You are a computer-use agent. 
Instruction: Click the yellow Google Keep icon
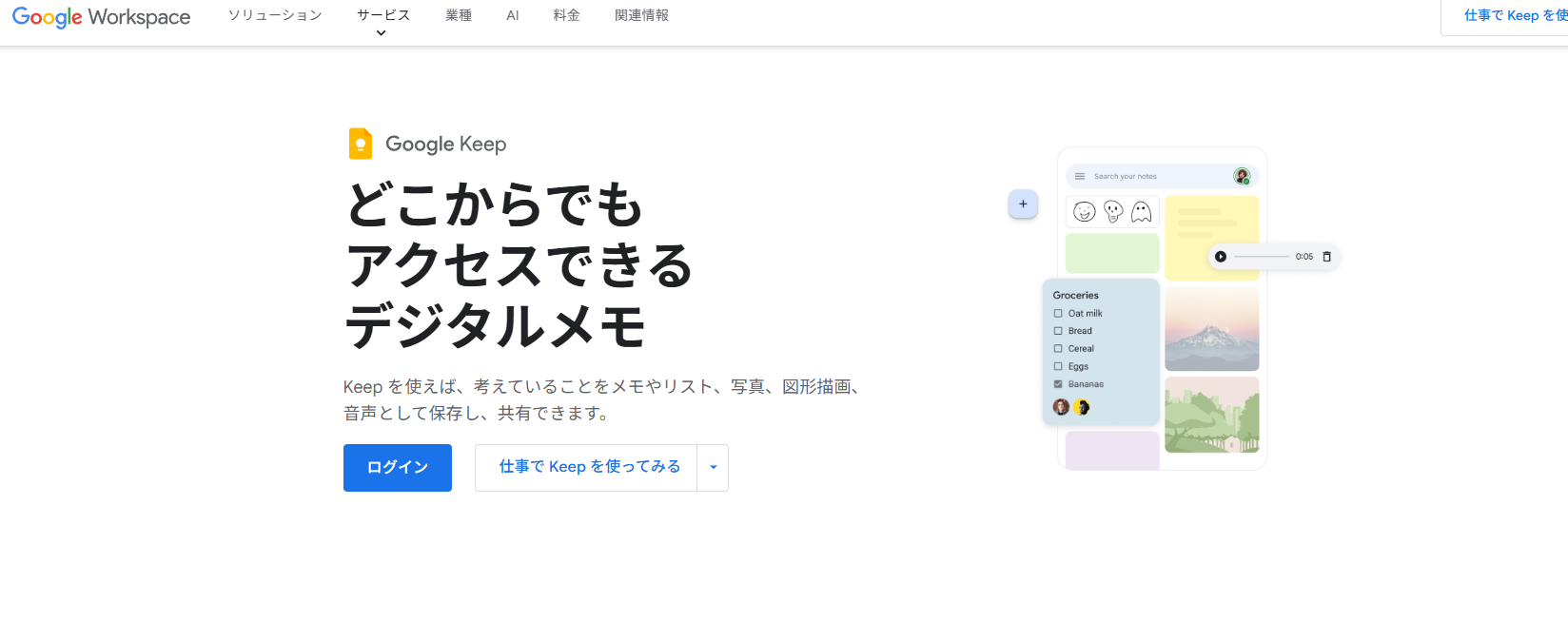361,144
